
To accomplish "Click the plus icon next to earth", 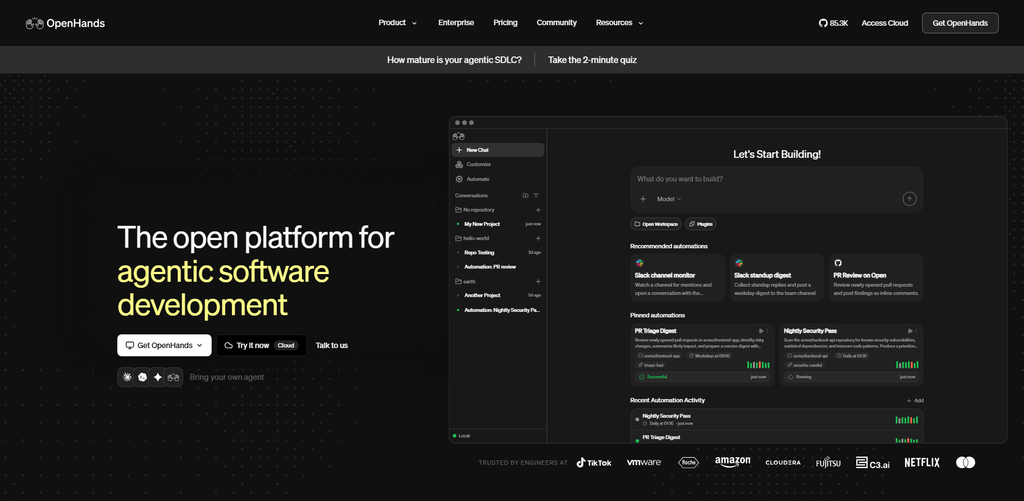I will tap(538, 282).
